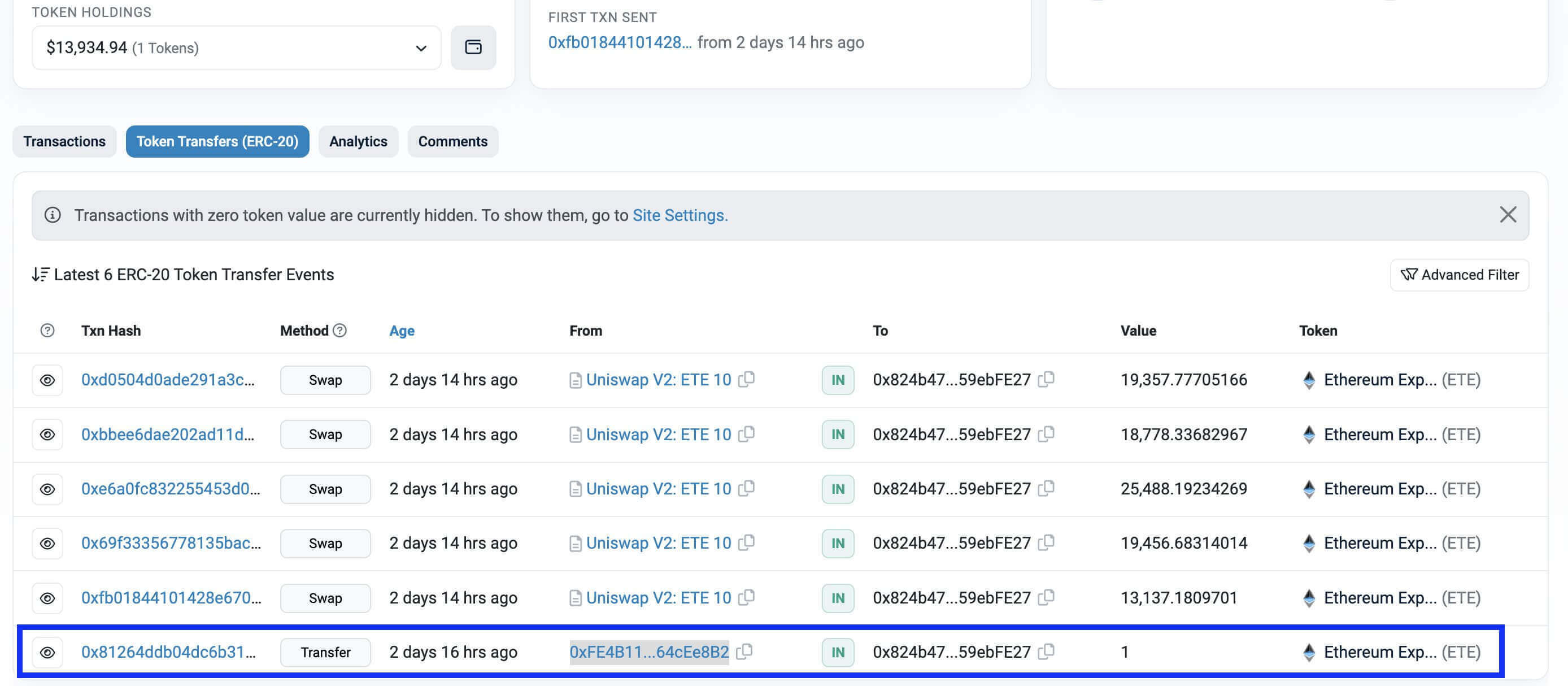
Task: Copy the 0xFE4B11...64cEe8B2 address
Action: click(744, 652)
